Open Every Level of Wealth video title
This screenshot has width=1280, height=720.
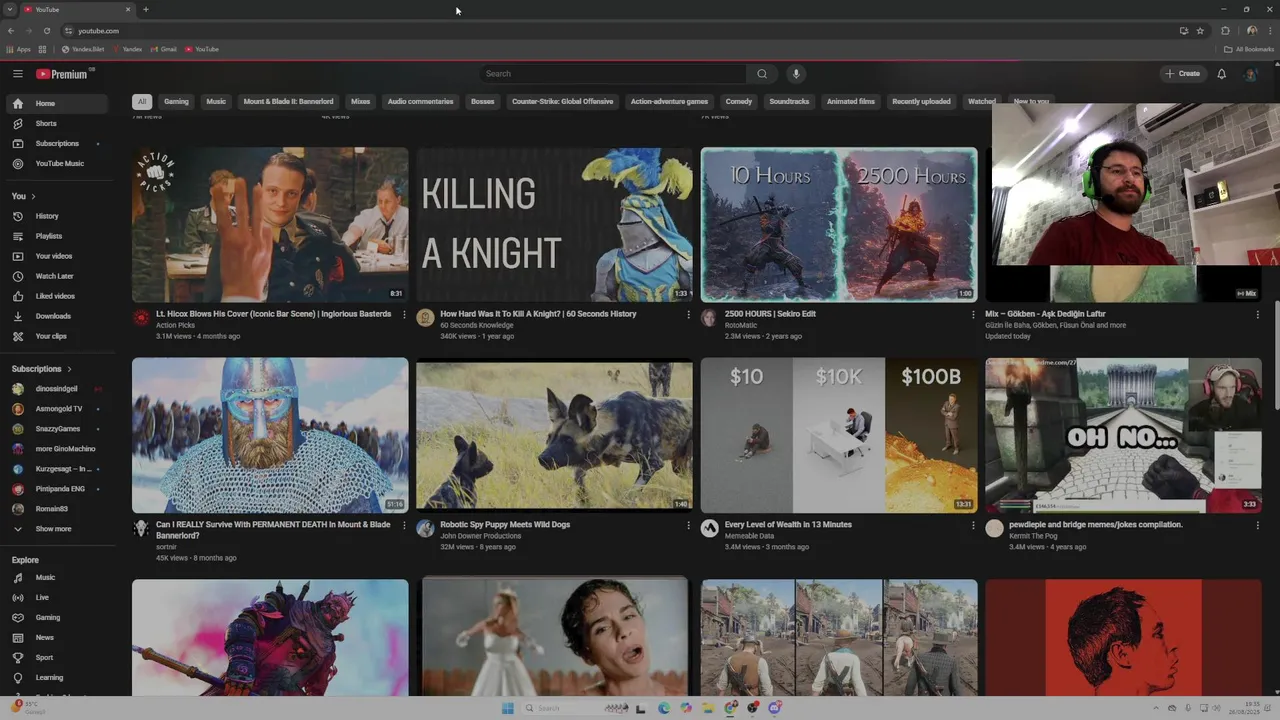point(788,524)
